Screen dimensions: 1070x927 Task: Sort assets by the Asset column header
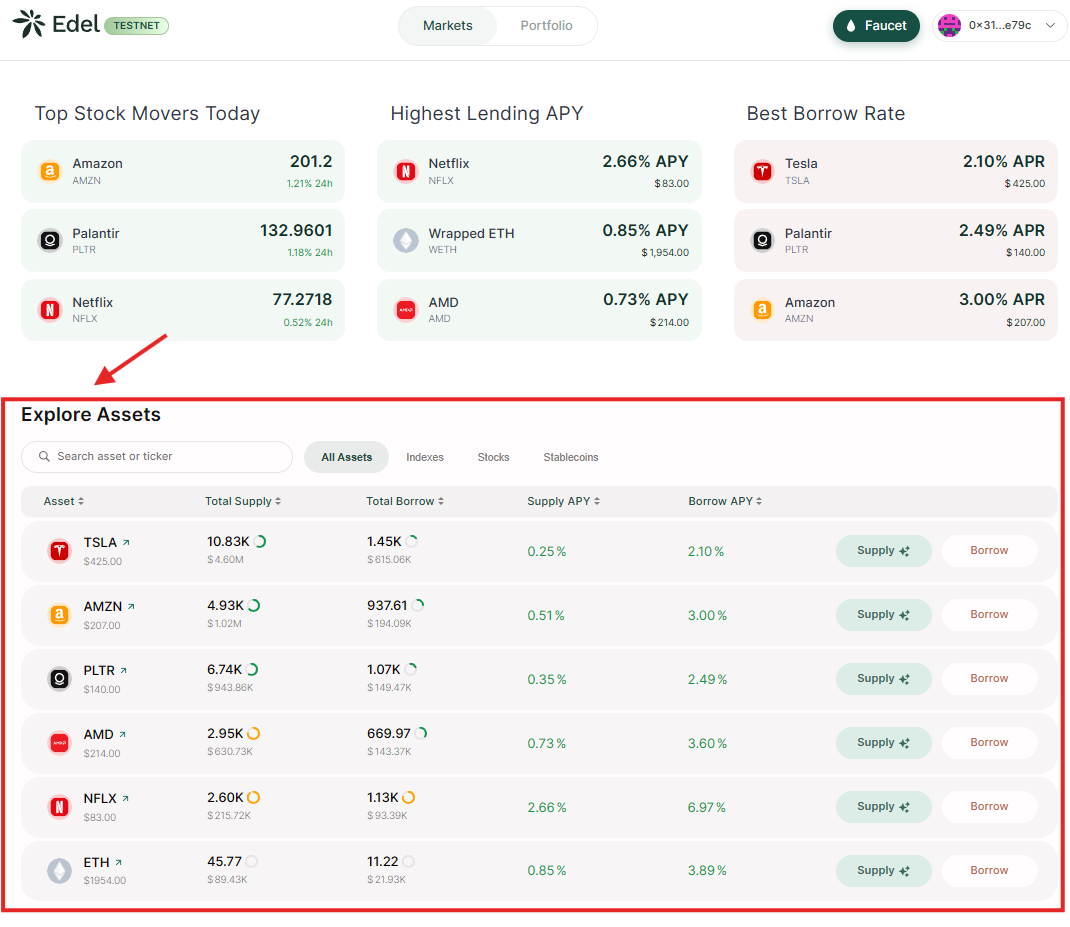click(64, 501)
